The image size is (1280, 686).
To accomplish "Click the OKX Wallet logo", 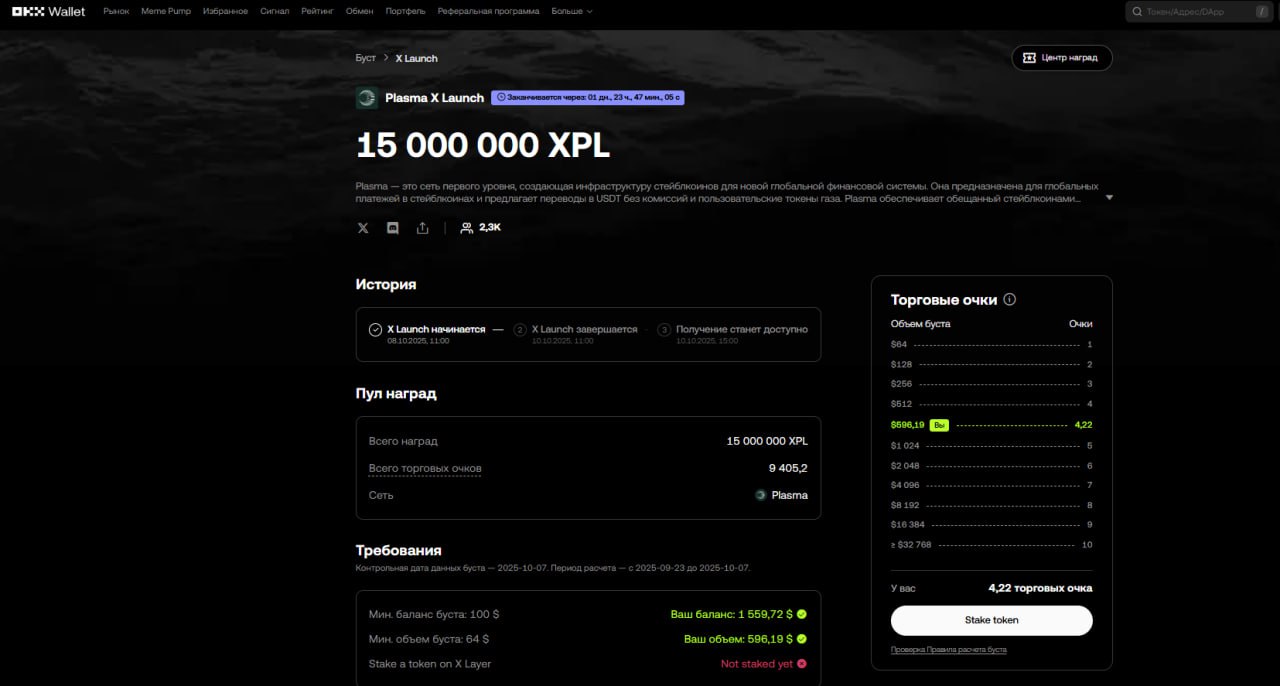I will pos(48,11).
